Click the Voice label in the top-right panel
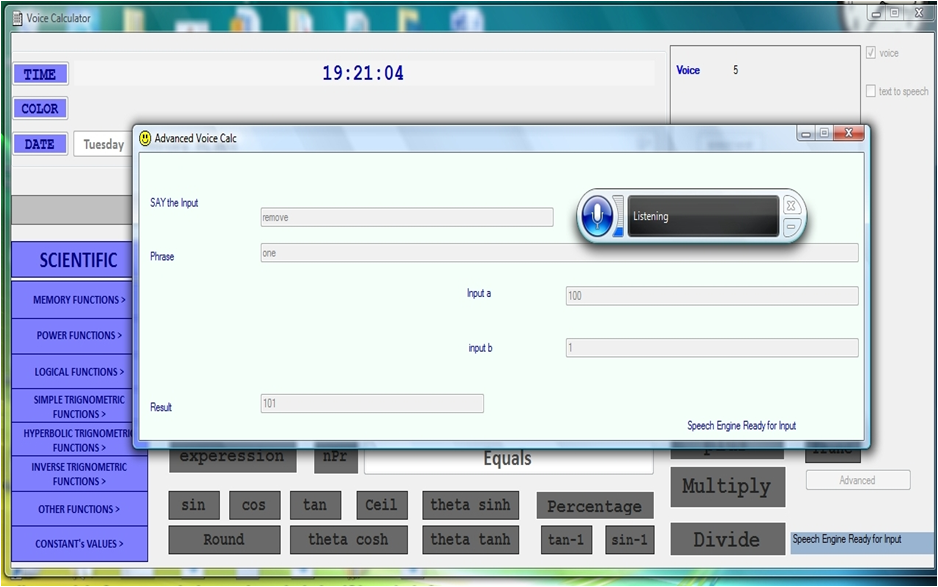The height and width of the screenshot is (587, 938). click(x=688, y=70)
